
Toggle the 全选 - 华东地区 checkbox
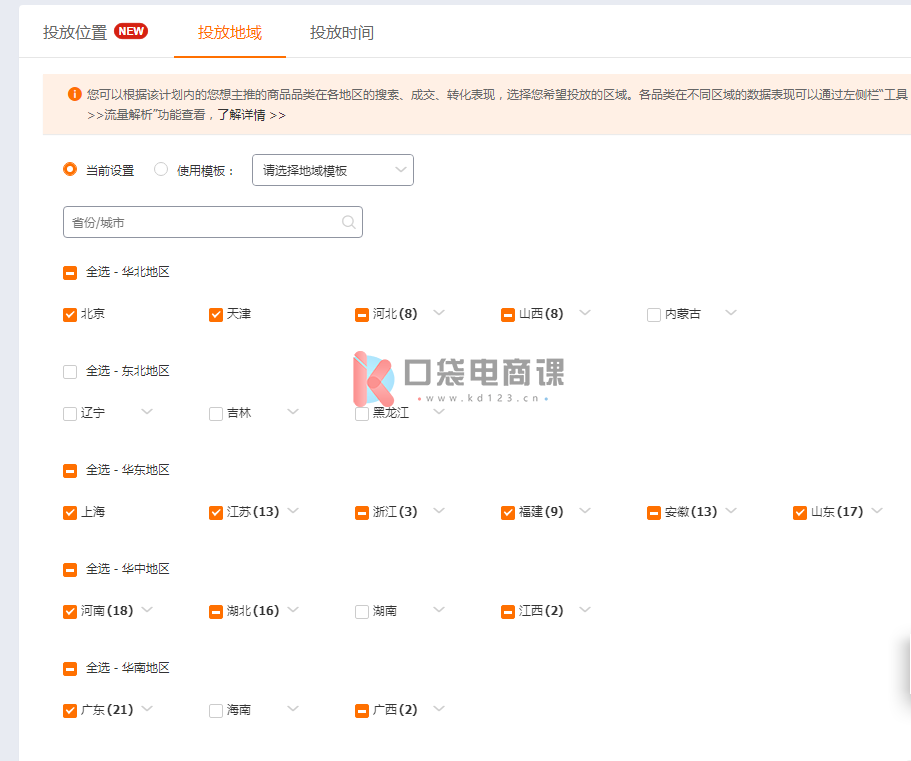pos(70,471)
